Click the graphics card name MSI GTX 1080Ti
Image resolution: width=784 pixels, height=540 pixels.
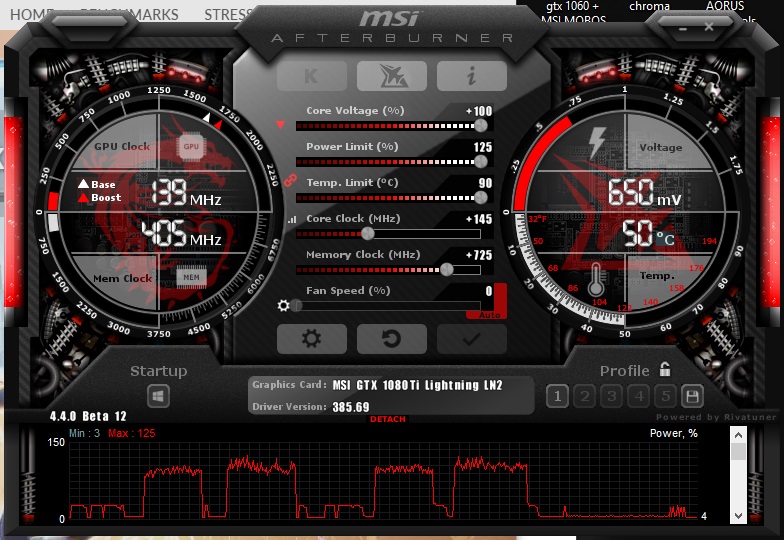pos(418,386)
